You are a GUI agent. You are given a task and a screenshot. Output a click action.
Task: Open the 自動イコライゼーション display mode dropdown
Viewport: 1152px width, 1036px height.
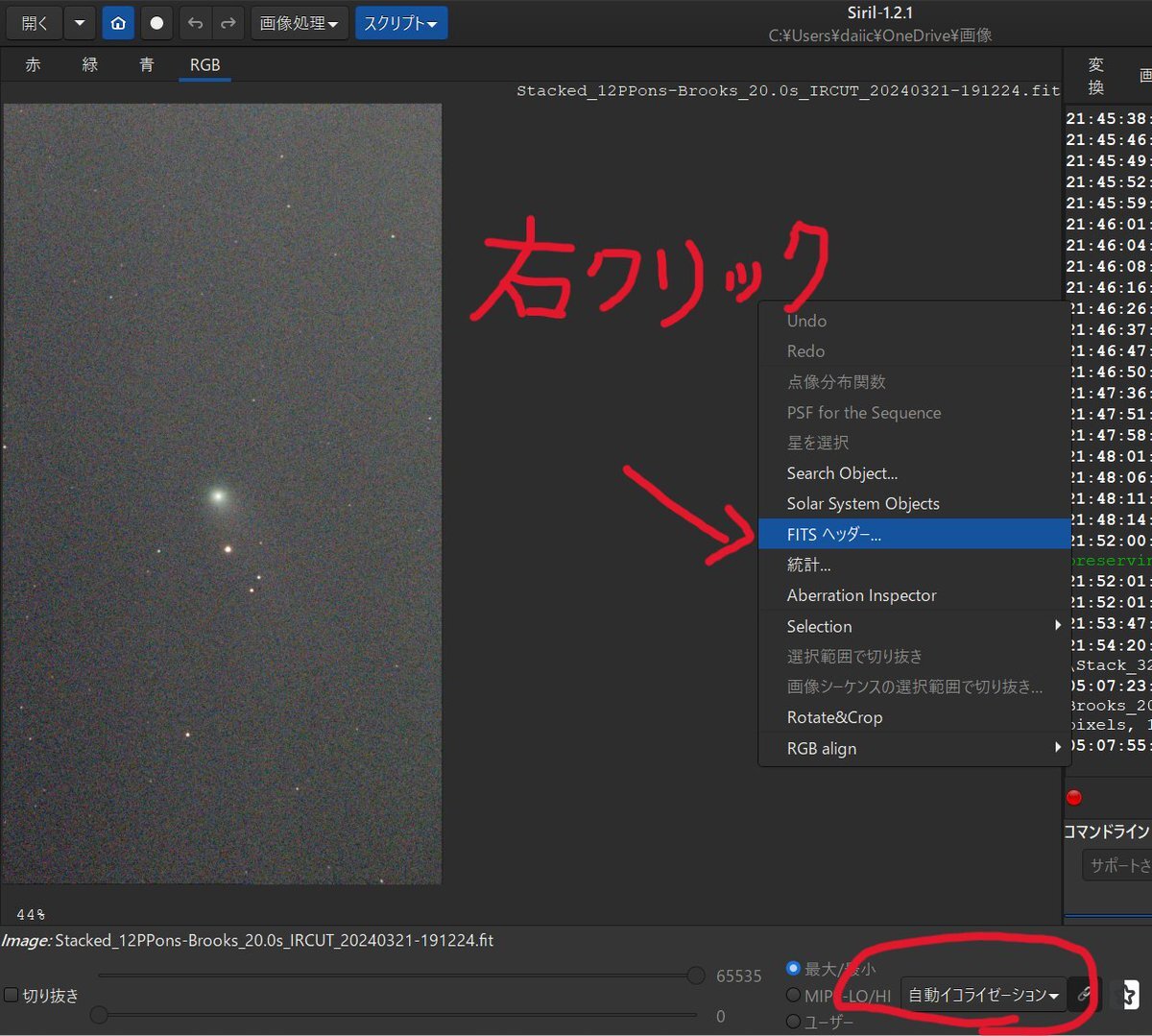[983, 995]
